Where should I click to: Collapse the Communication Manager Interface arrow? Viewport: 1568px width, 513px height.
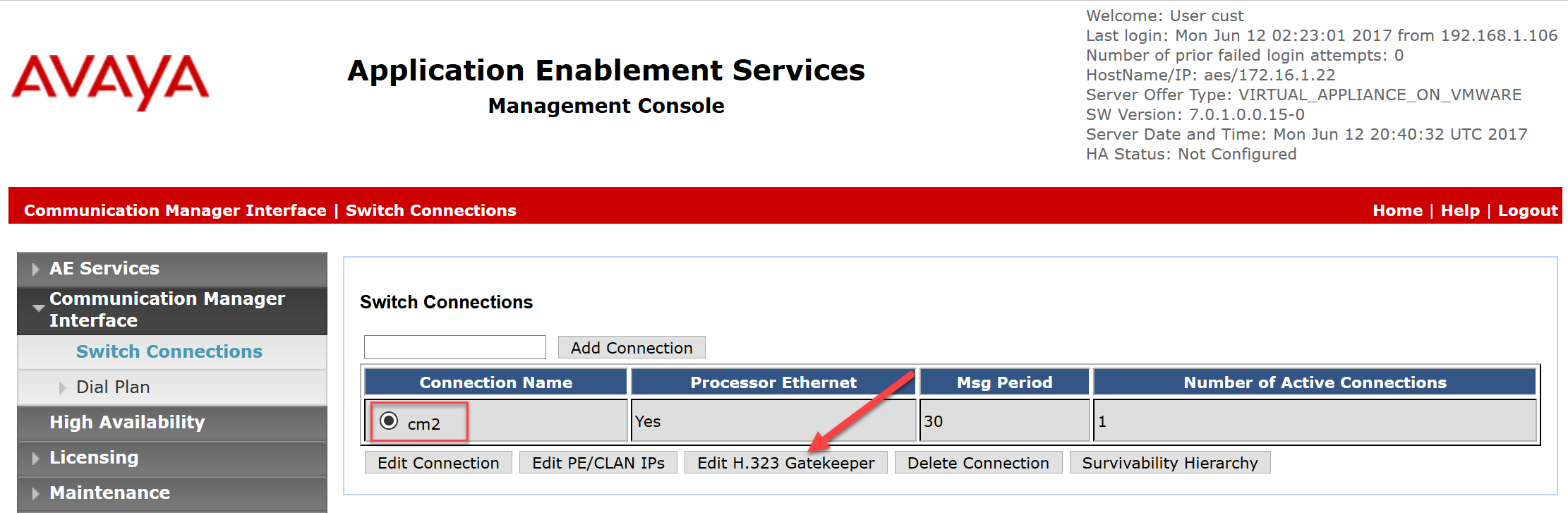38,309
